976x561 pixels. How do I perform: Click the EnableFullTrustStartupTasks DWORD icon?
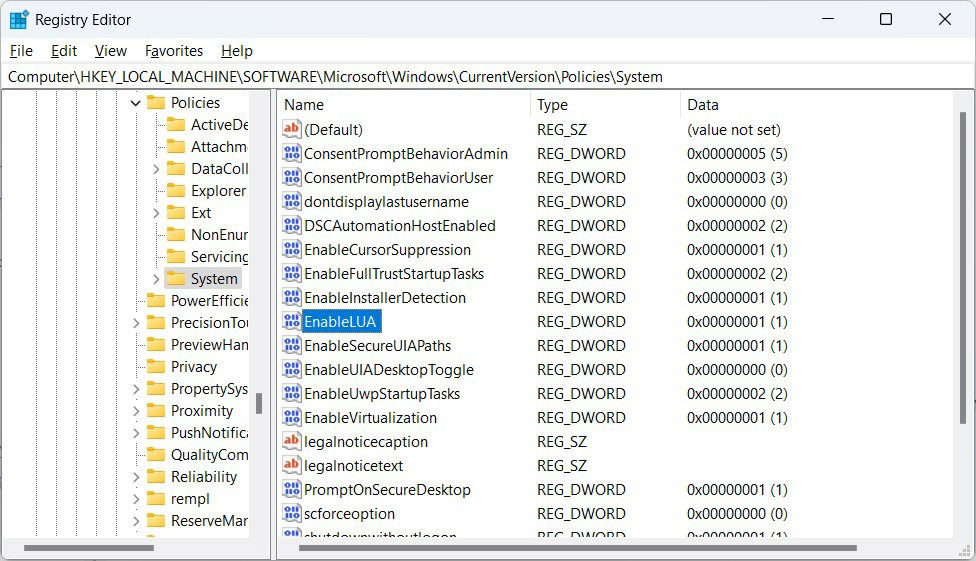[291, 273]
